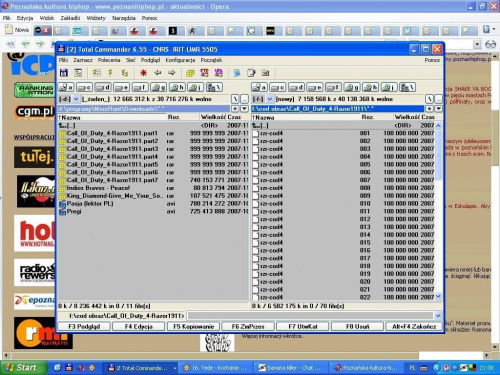Sort right panel by Wielkość column header
This screenshot has height=375, width=500.
coord(407,117)
